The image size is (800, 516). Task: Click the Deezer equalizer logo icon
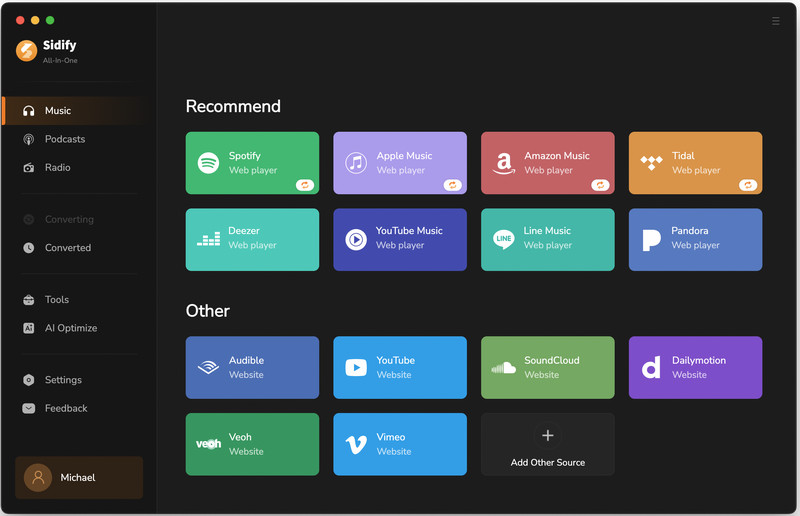point(208,239)
